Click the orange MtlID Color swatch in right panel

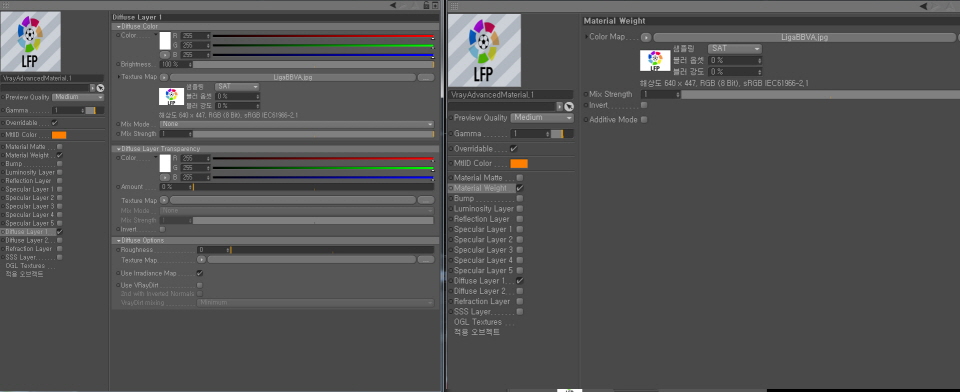click(x=519, y=164)
